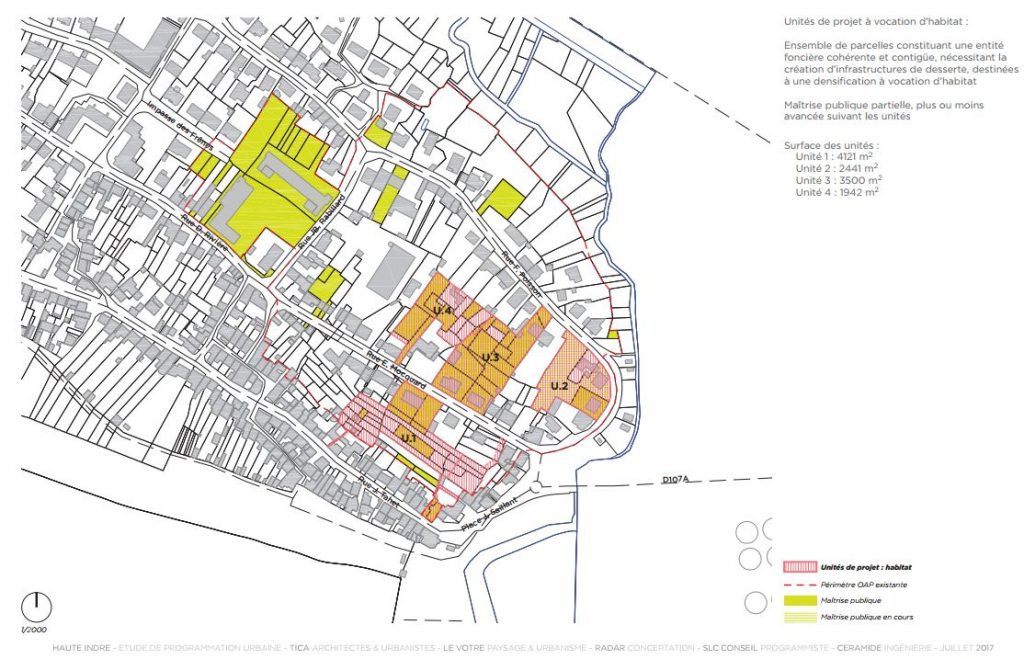Click the 'Unité 4 : 1942 m²' line
Screen dimensions: 1024x659
[x=837, y=191]
